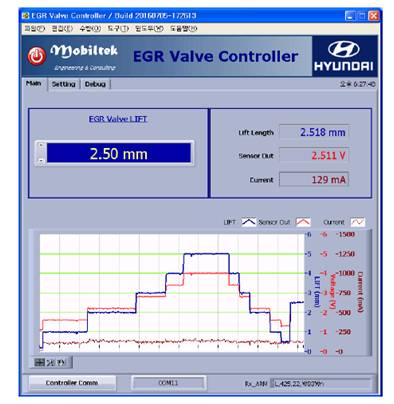The height and width of the screenshot is (404, 394).
Task: Switch to the Setting tab
Action: (x=63, y=84)
